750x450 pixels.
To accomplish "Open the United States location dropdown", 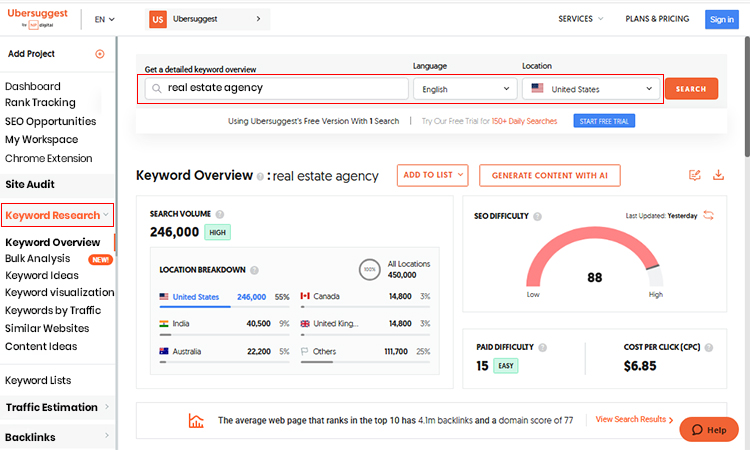I will coord(591,89).
